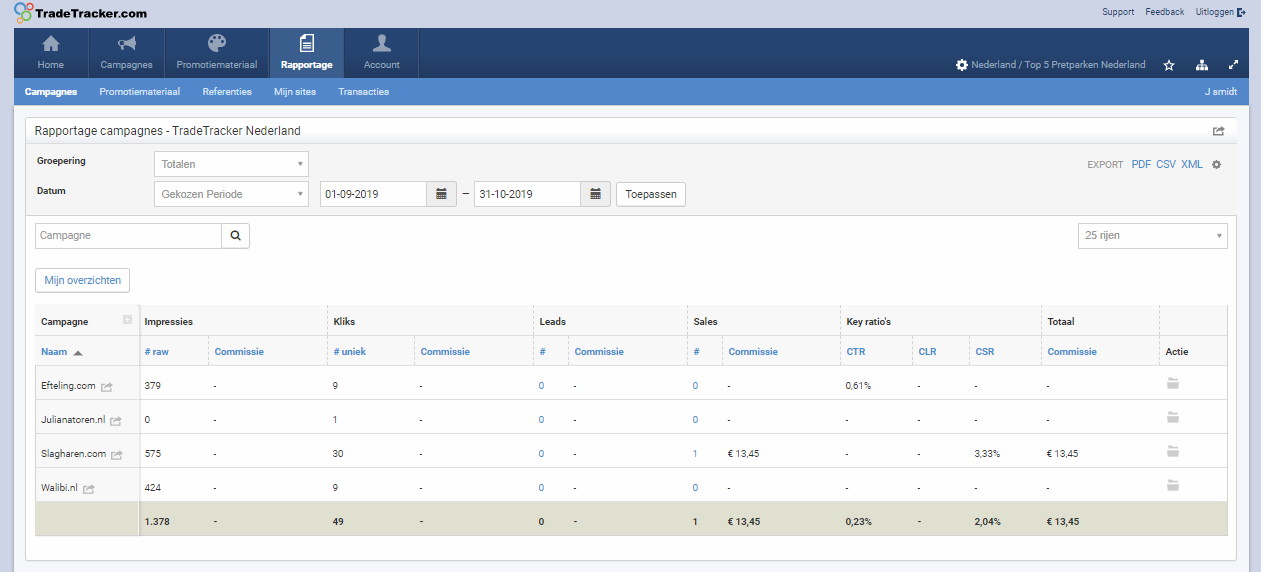The image size is (1261, 572).
Task: Open Campagnes in the top navigation
Action: (126, 53)
